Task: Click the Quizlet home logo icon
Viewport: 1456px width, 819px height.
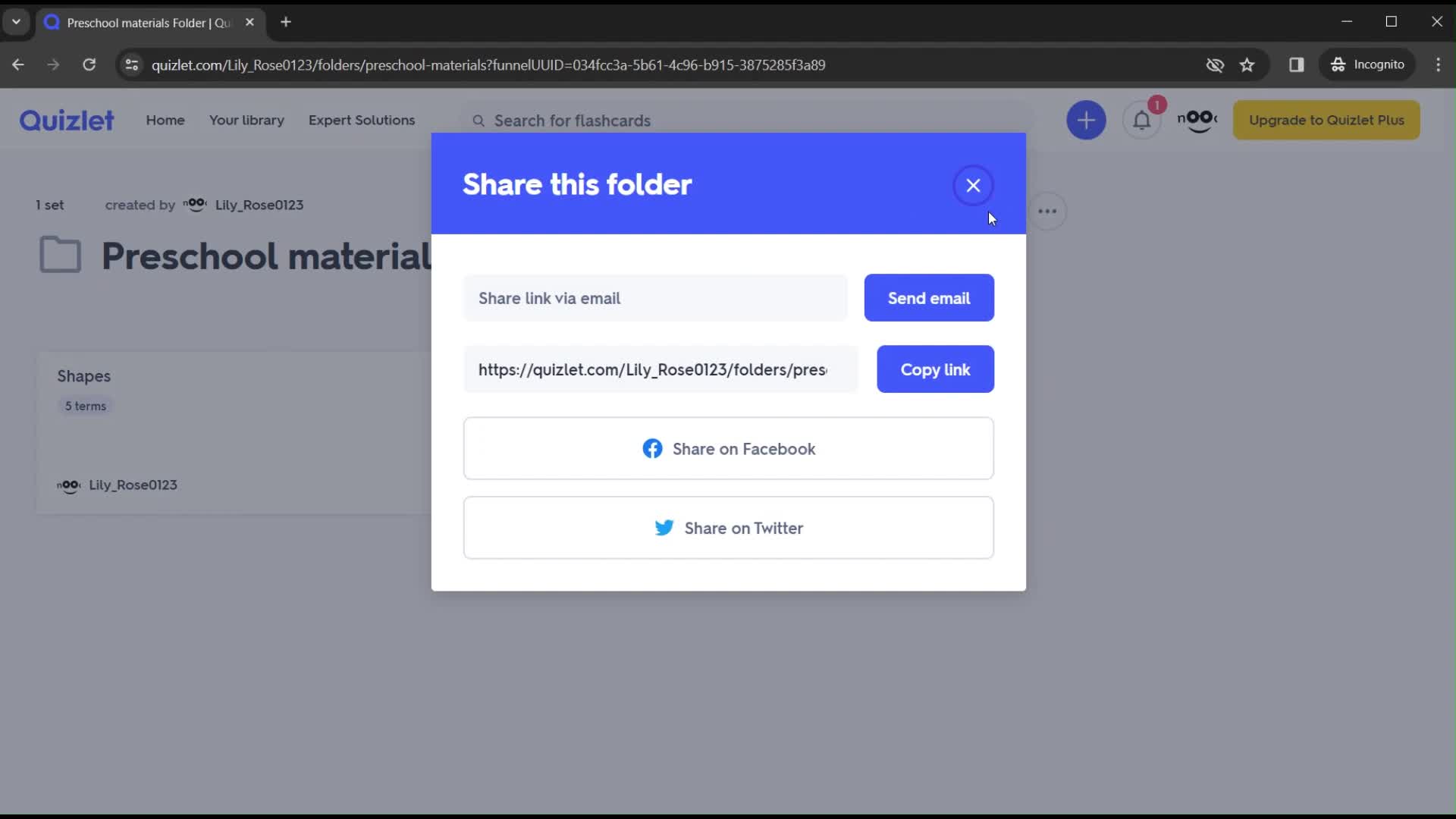Action: [67, 119]
